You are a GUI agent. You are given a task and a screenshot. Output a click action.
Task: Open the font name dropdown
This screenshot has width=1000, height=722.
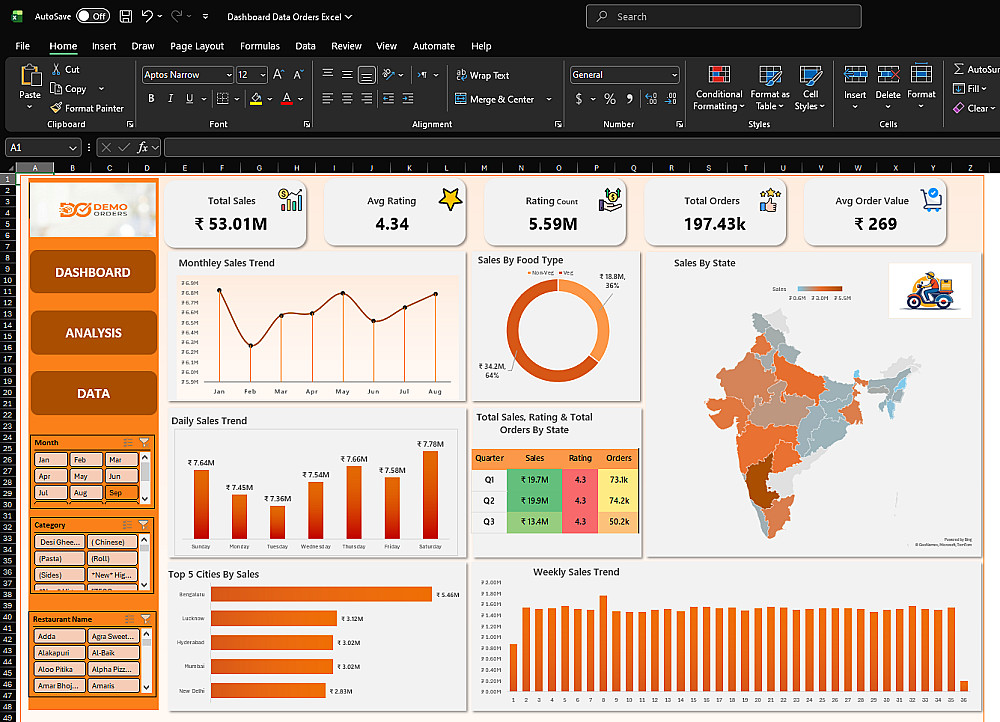[x=229, y=75]
